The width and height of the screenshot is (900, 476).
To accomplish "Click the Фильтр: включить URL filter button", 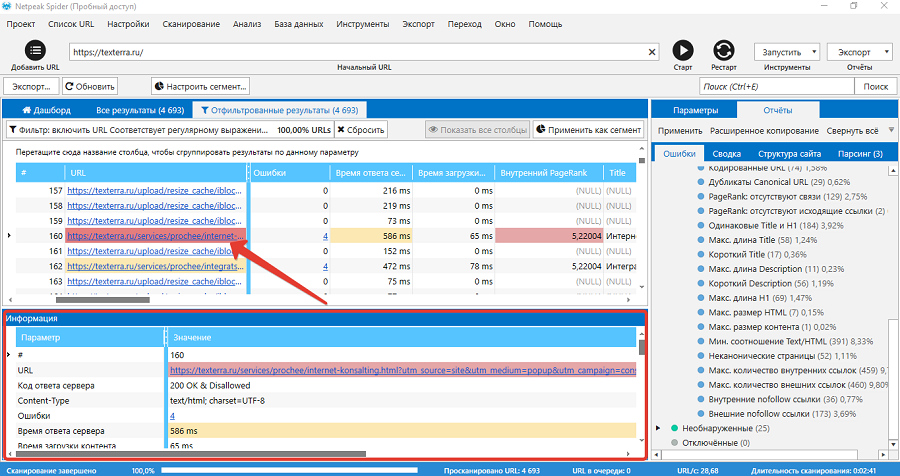I will (170, 130).
